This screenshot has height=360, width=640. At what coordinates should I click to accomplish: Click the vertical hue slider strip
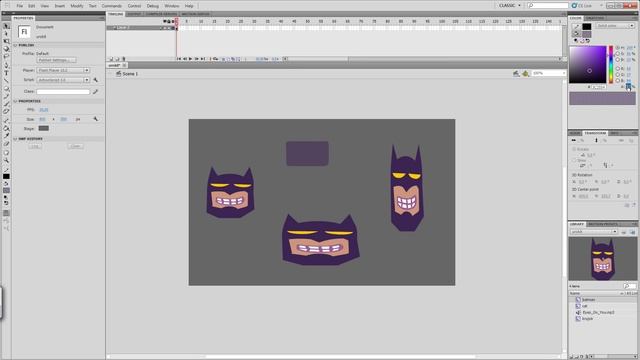pyautogui.click(x=611, y=64)
